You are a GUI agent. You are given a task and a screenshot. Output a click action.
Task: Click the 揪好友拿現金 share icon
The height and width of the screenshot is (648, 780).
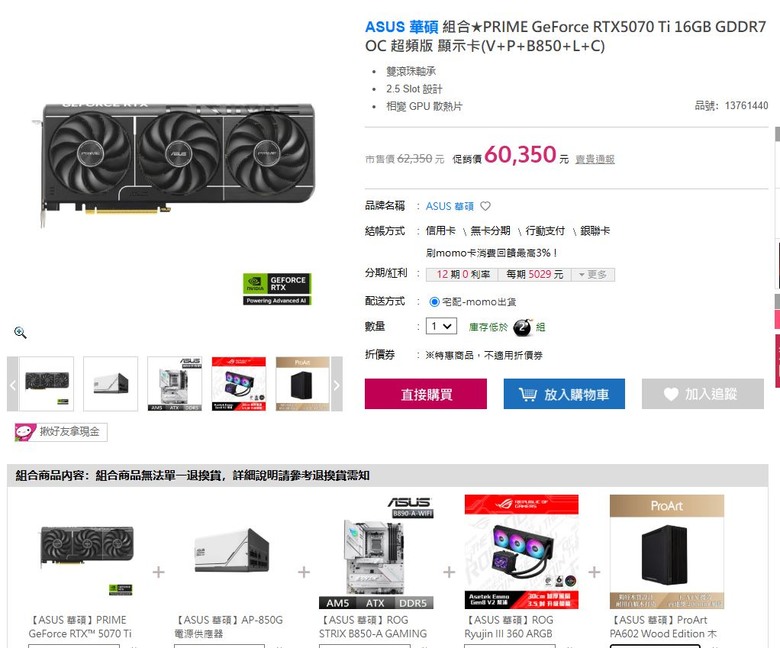25,432
